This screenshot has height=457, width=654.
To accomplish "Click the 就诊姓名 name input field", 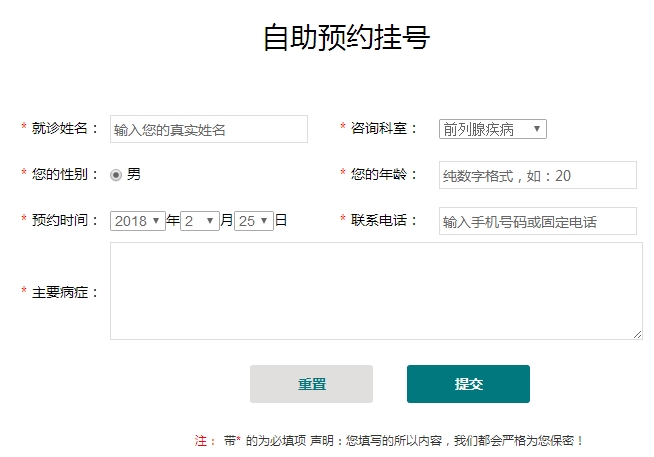I will tap(209, 129).
